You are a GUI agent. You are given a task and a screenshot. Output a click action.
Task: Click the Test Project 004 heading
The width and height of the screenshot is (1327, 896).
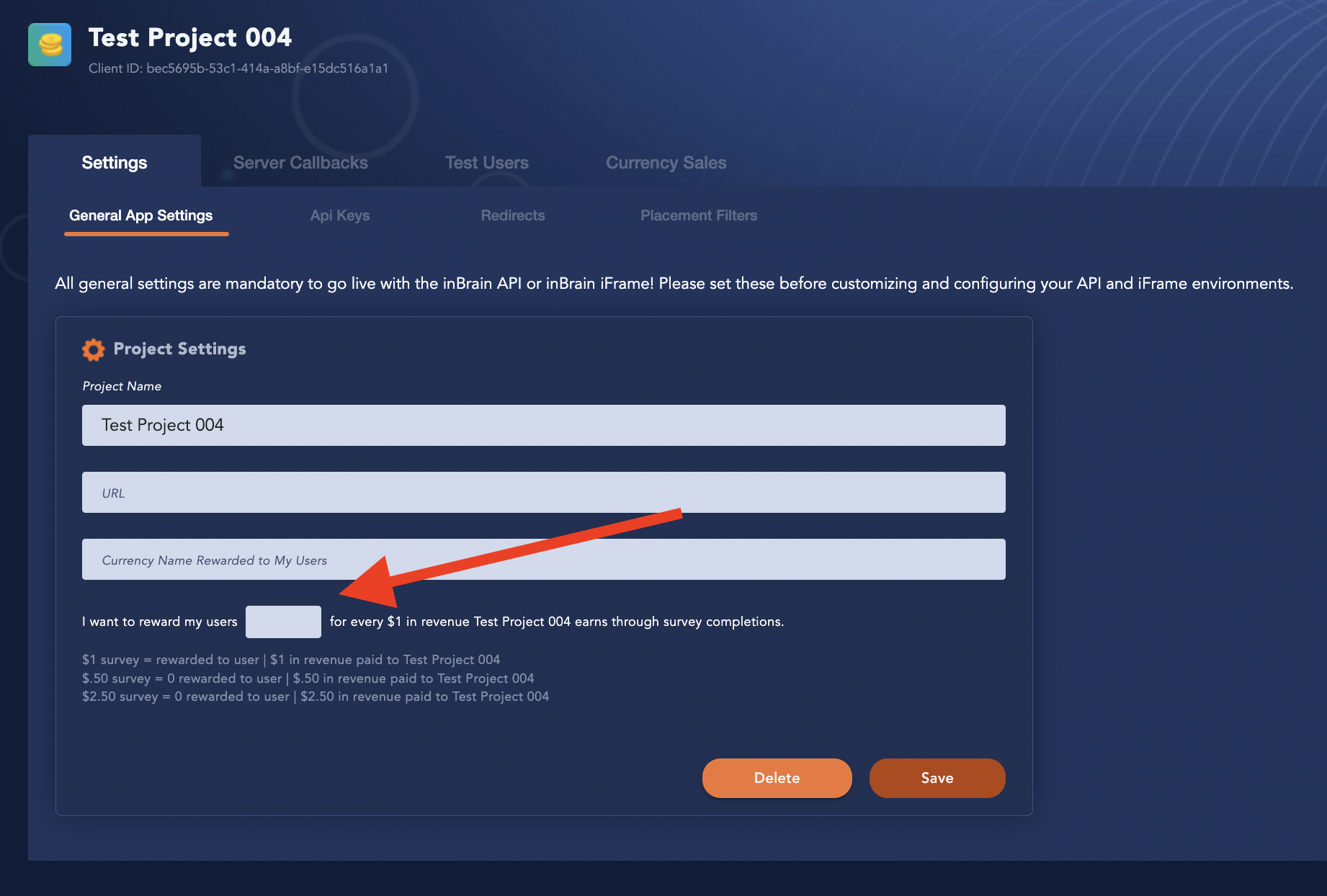(x=190, y=37)
